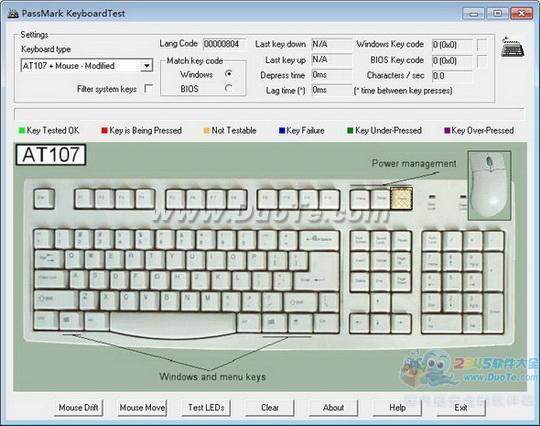The image size is (540, 426).
Task: Click the Windows Key code field
Action: 452,45
